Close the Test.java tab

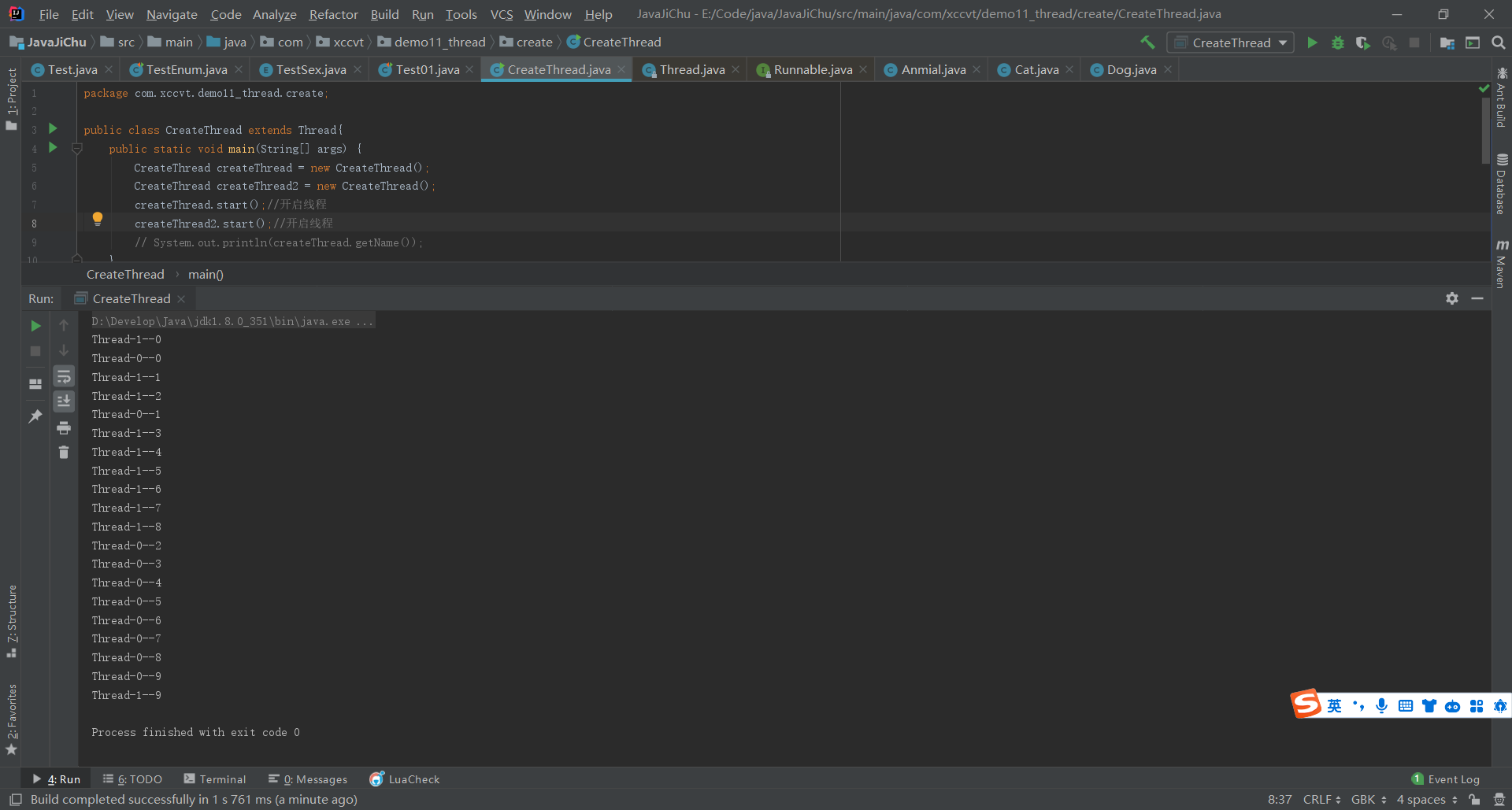[109, 70]
